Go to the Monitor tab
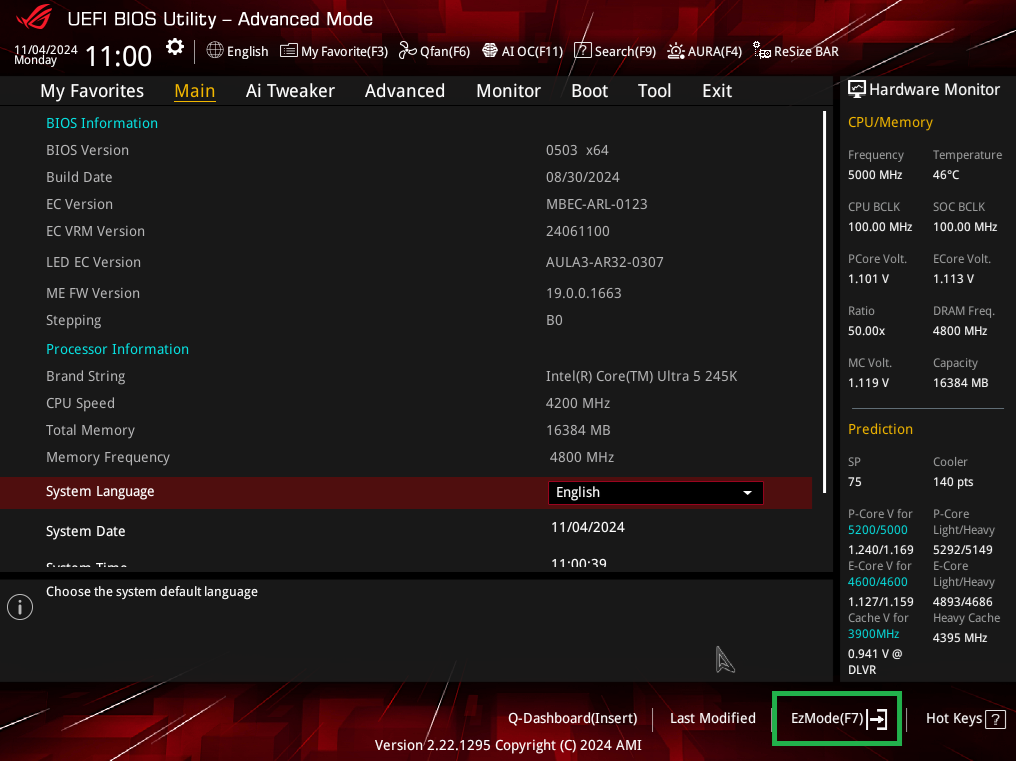The height and width of the screenshot is (761, 1016). (x=508, y=91)
